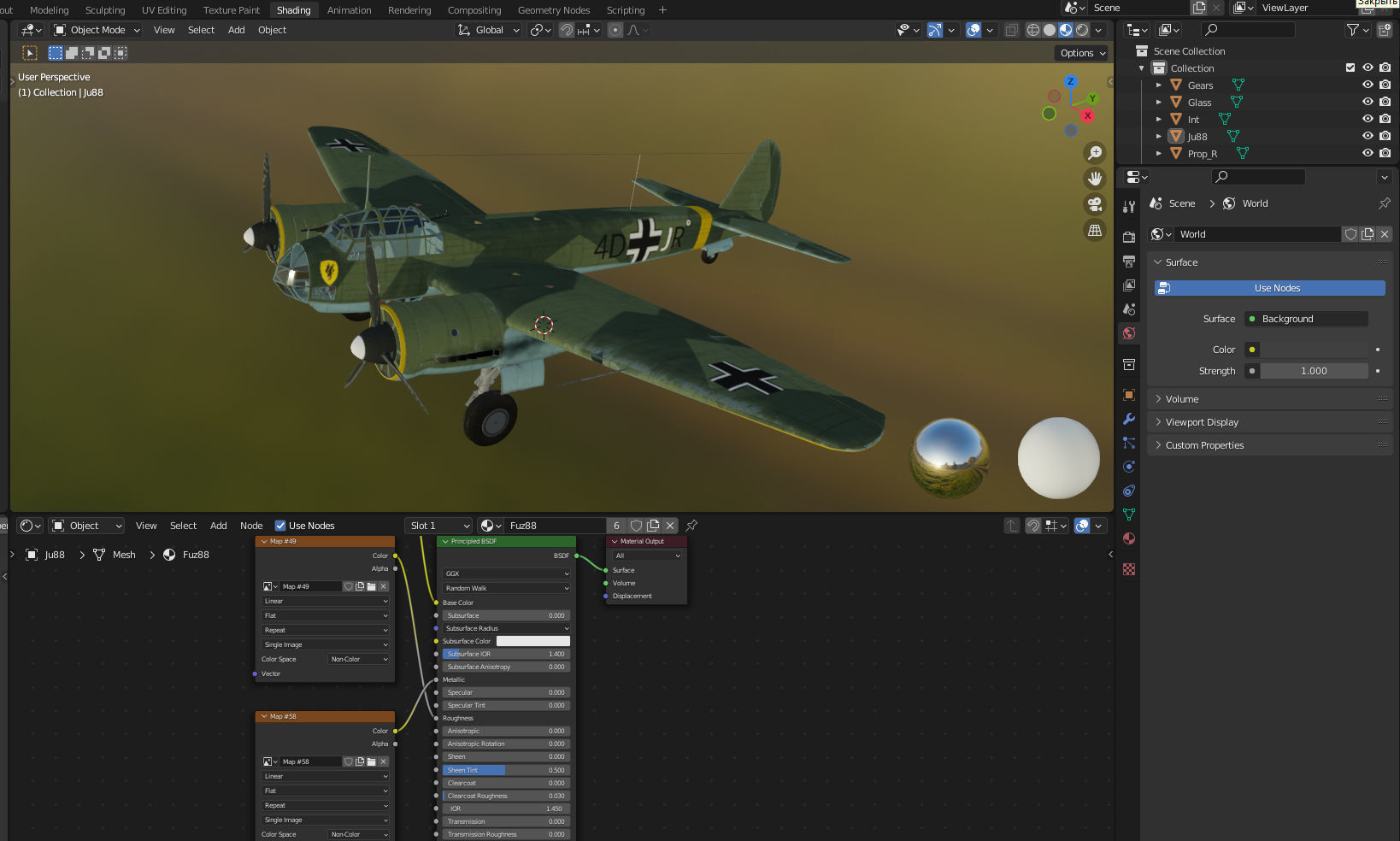Toggle viewport gizmos button

(x=935, y=30)
